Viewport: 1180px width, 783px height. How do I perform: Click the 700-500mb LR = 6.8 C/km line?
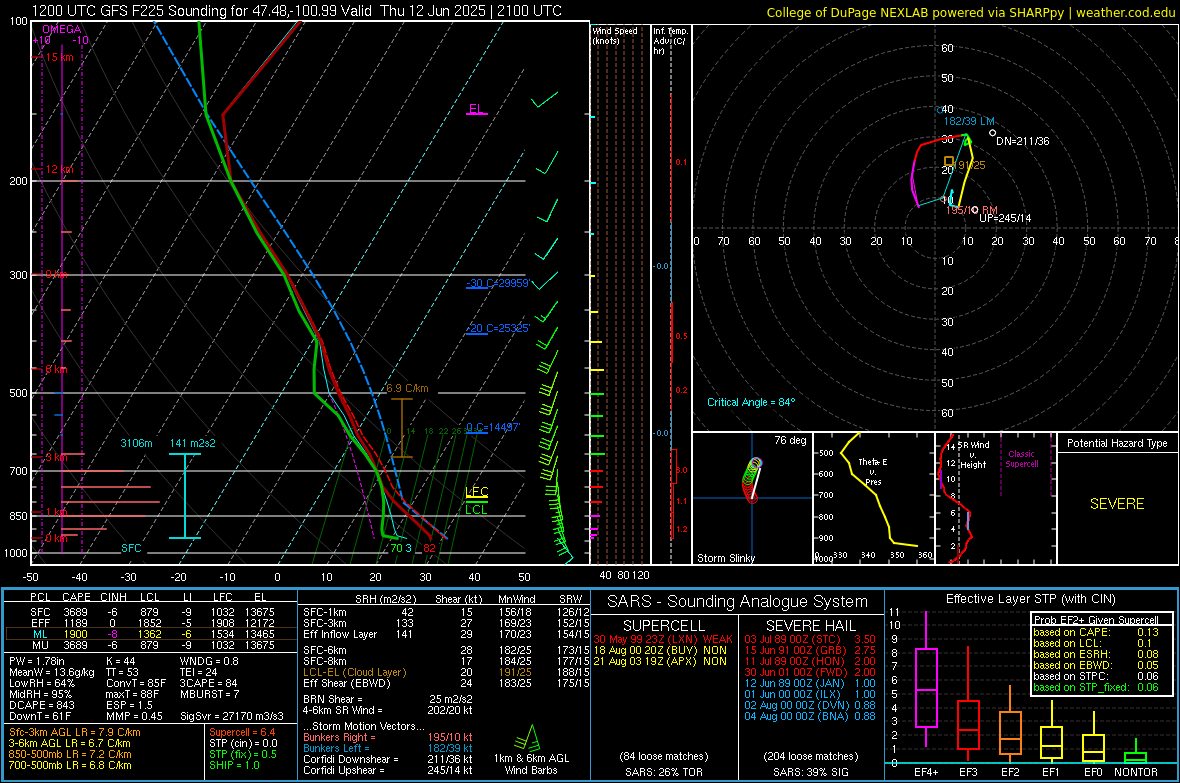[x=70, y=765]
